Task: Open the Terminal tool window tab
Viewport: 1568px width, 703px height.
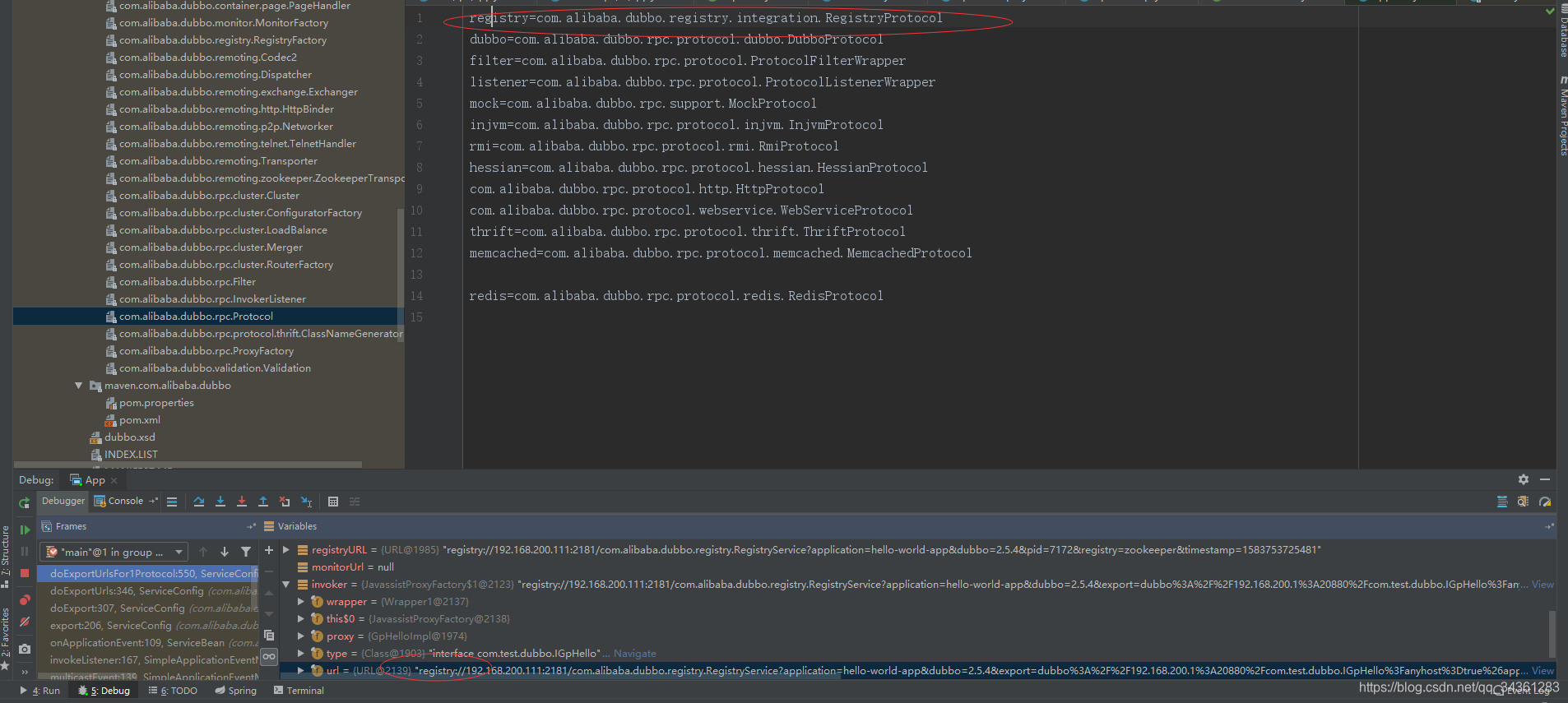Action: pos(299,691)
